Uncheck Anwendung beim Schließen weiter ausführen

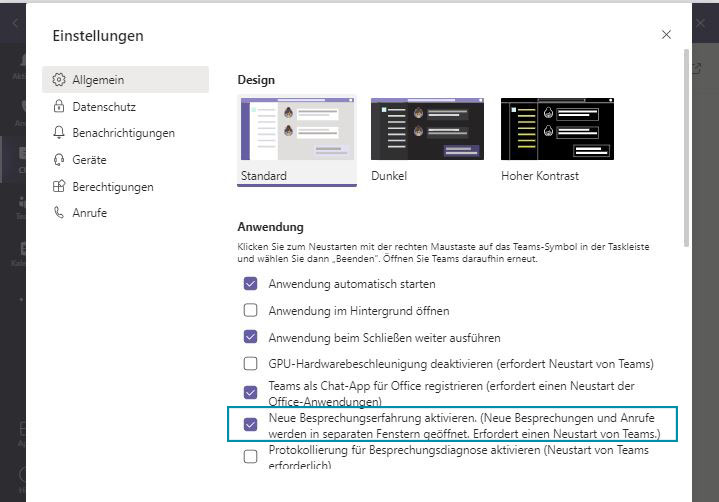(250, 337)
